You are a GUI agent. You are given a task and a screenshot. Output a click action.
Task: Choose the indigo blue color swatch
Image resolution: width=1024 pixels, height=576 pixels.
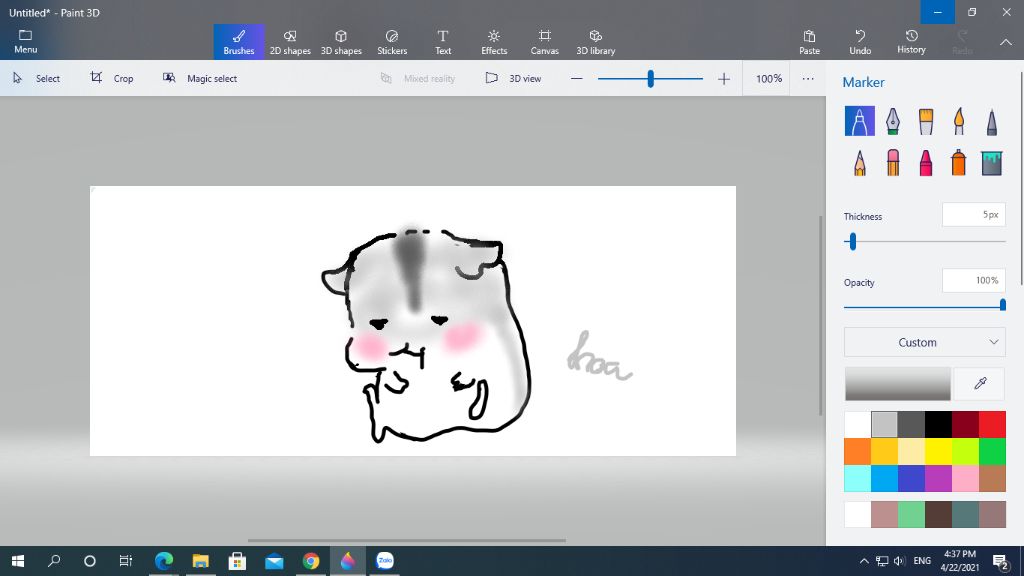(912, 478)
